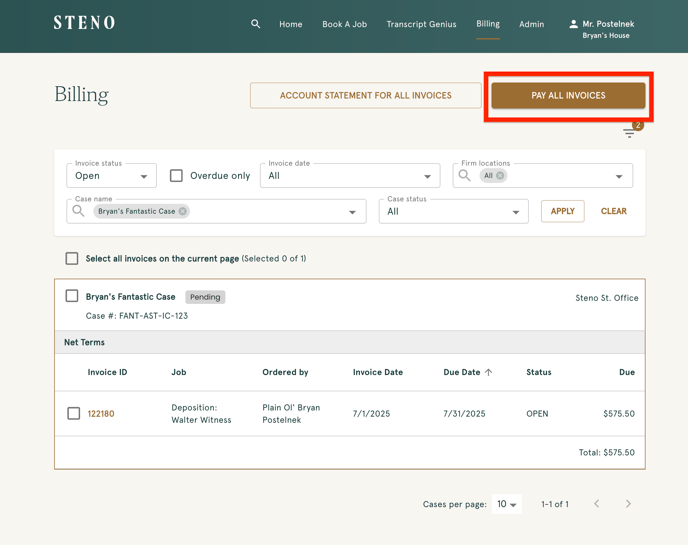Select the Billing nav item

[x=488, y=24]
